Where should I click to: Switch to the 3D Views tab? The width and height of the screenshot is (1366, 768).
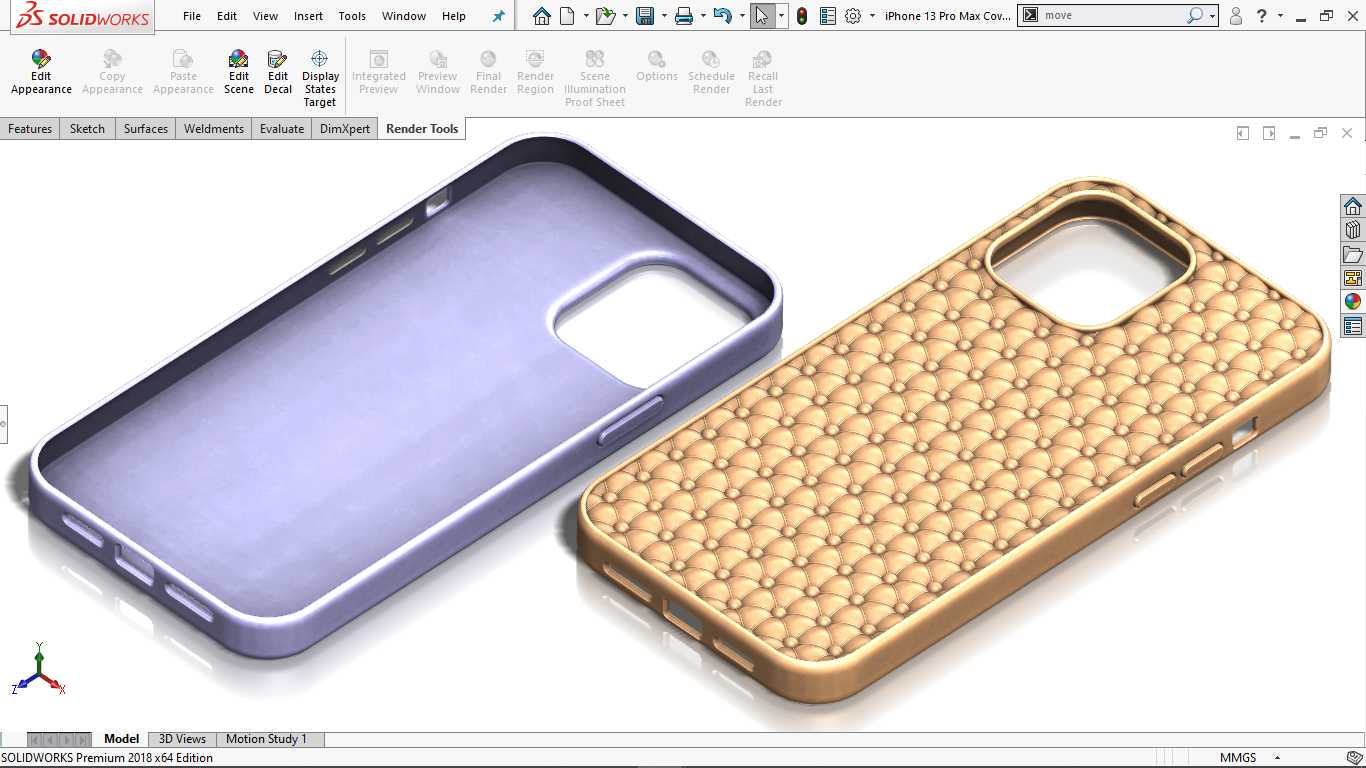click(x=182, y=739)
